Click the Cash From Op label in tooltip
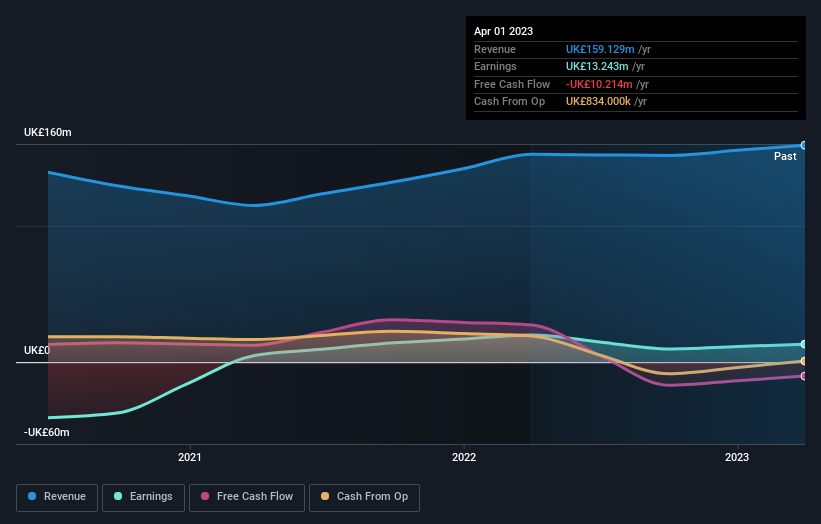Screen dimensions: 821x524 (509, 102)
